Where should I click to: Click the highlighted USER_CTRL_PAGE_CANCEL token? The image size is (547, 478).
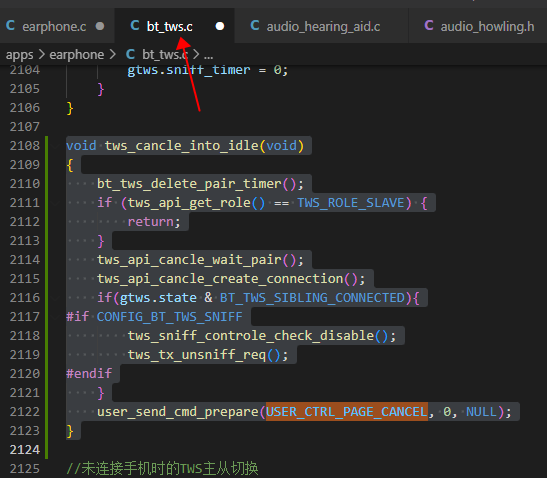click(x=347, y=412)
